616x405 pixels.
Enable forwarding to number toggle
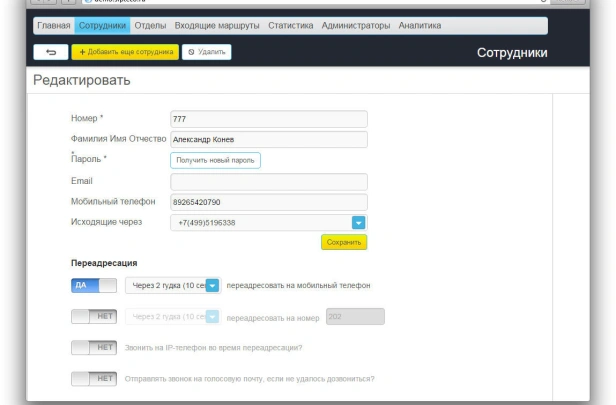pos(94,316)
